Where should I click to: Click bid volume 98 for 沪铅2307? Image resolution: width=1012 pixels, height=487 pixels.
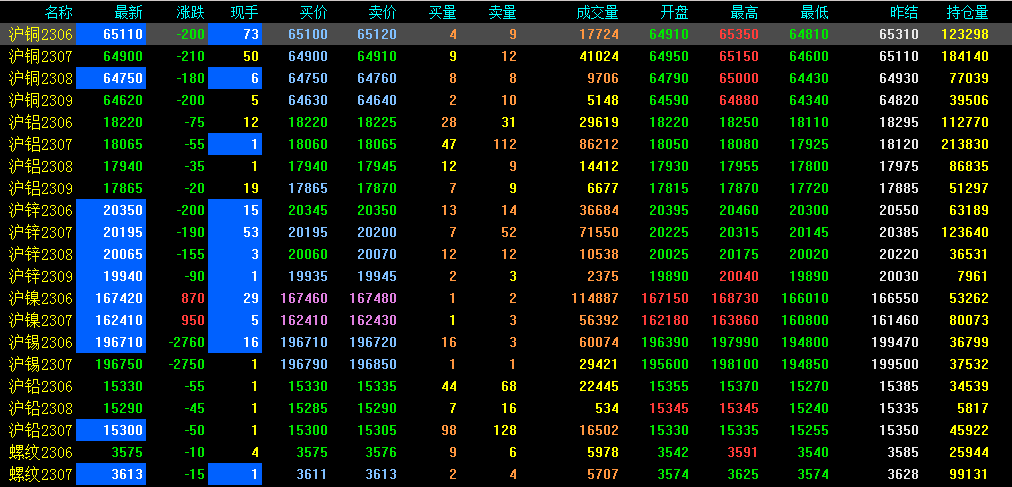449,431
